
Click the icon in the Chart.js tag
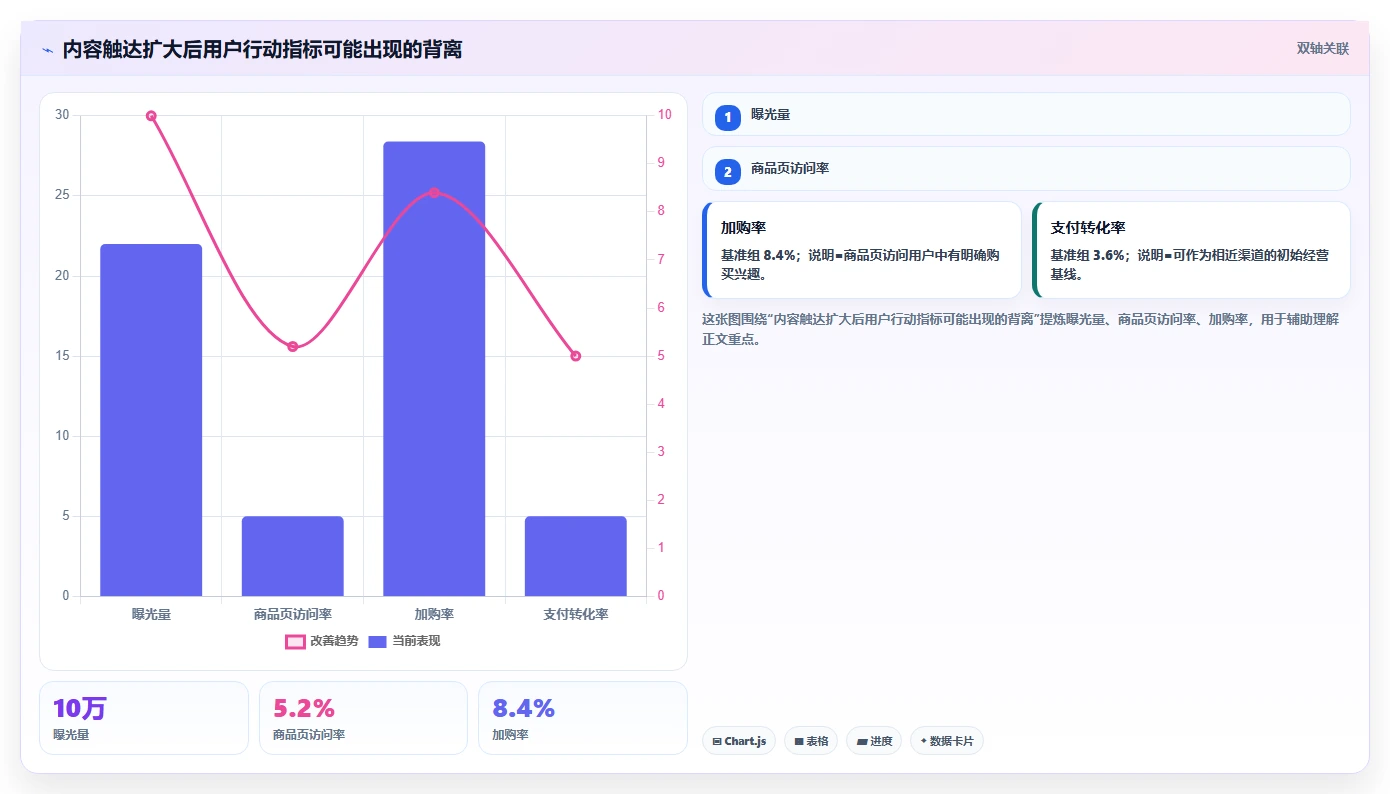tap(717, 742)
